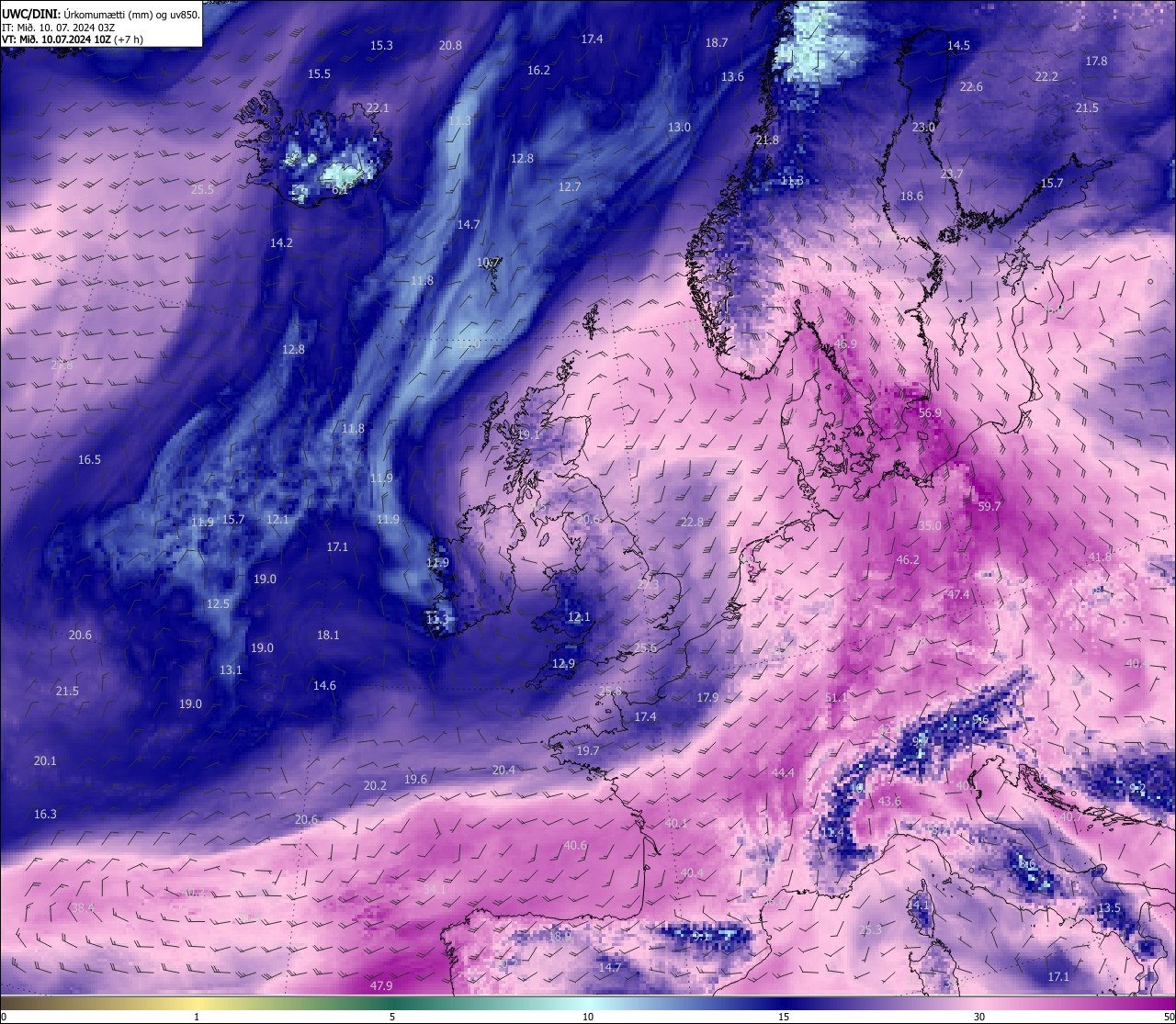1176x1024 pixels.
Task: Click the 23.7 value label
Action: click(952, 174)
